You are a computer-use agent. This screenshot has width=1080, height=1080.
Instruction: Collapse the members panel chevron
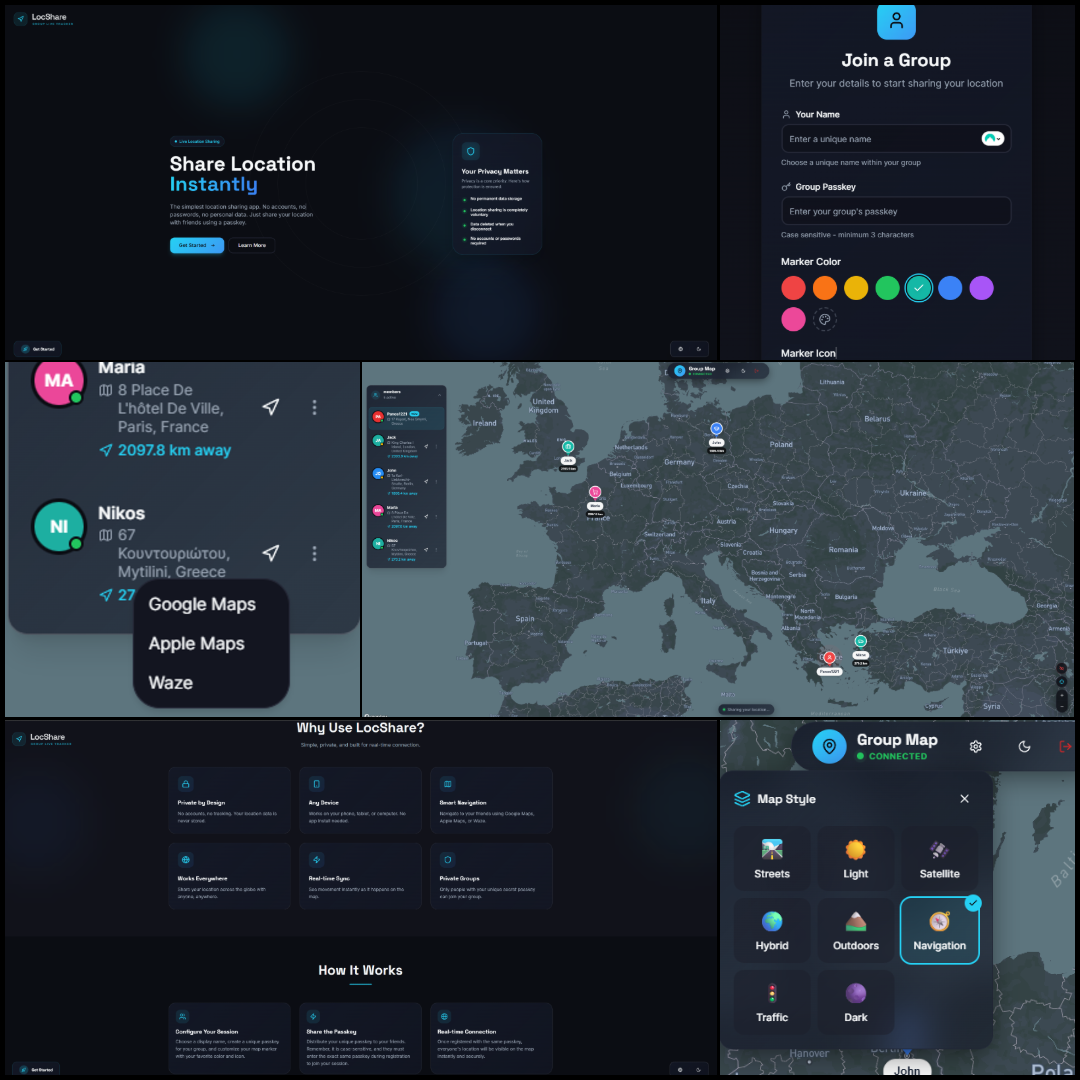440,395
